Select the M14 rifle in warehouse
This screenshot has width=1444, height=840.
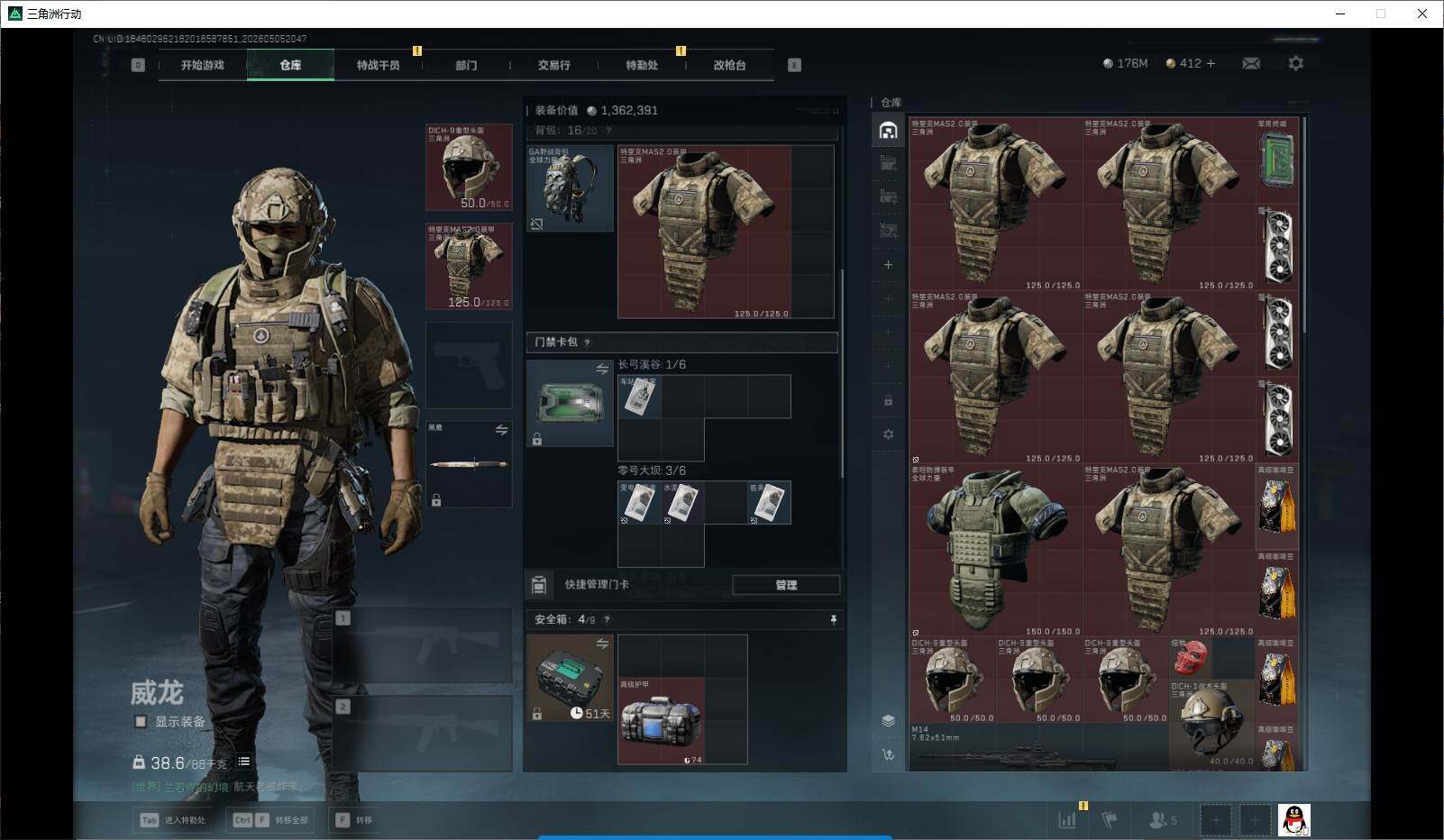click(x=1039, y=747)
